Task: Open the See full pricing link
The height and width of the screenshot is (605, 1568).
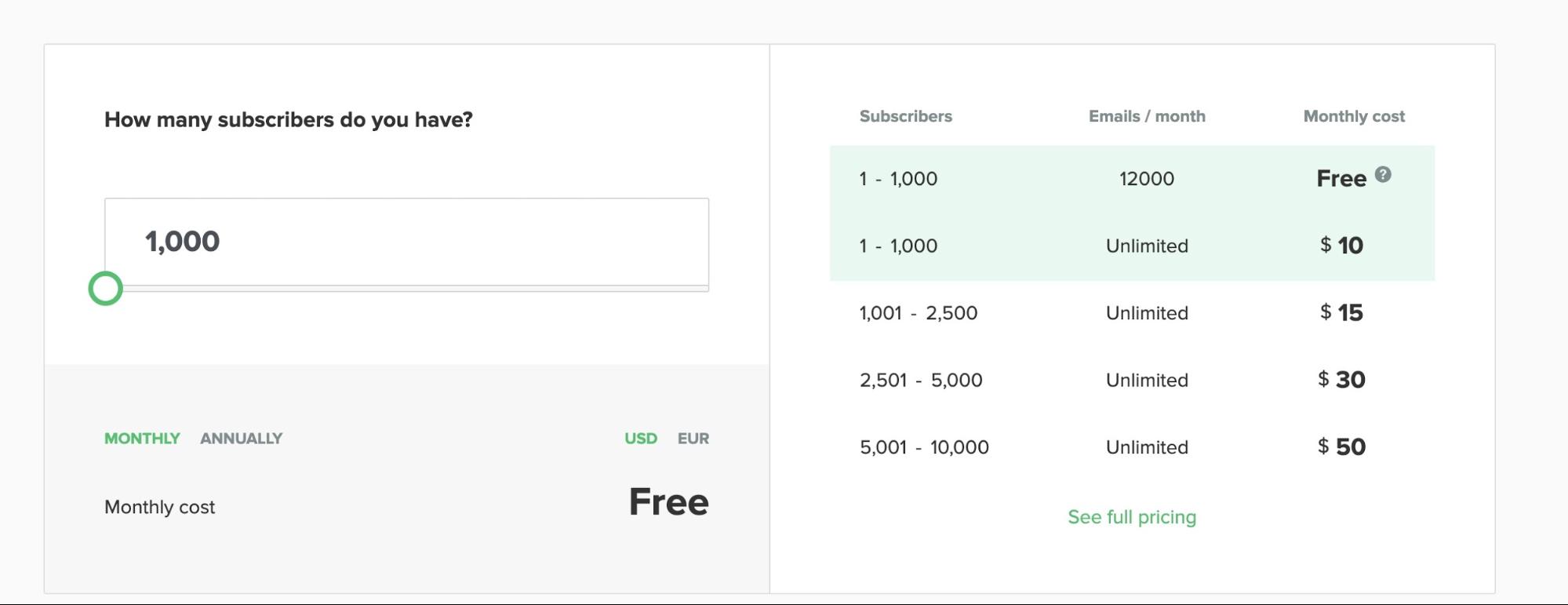Action: (1131, 517)
